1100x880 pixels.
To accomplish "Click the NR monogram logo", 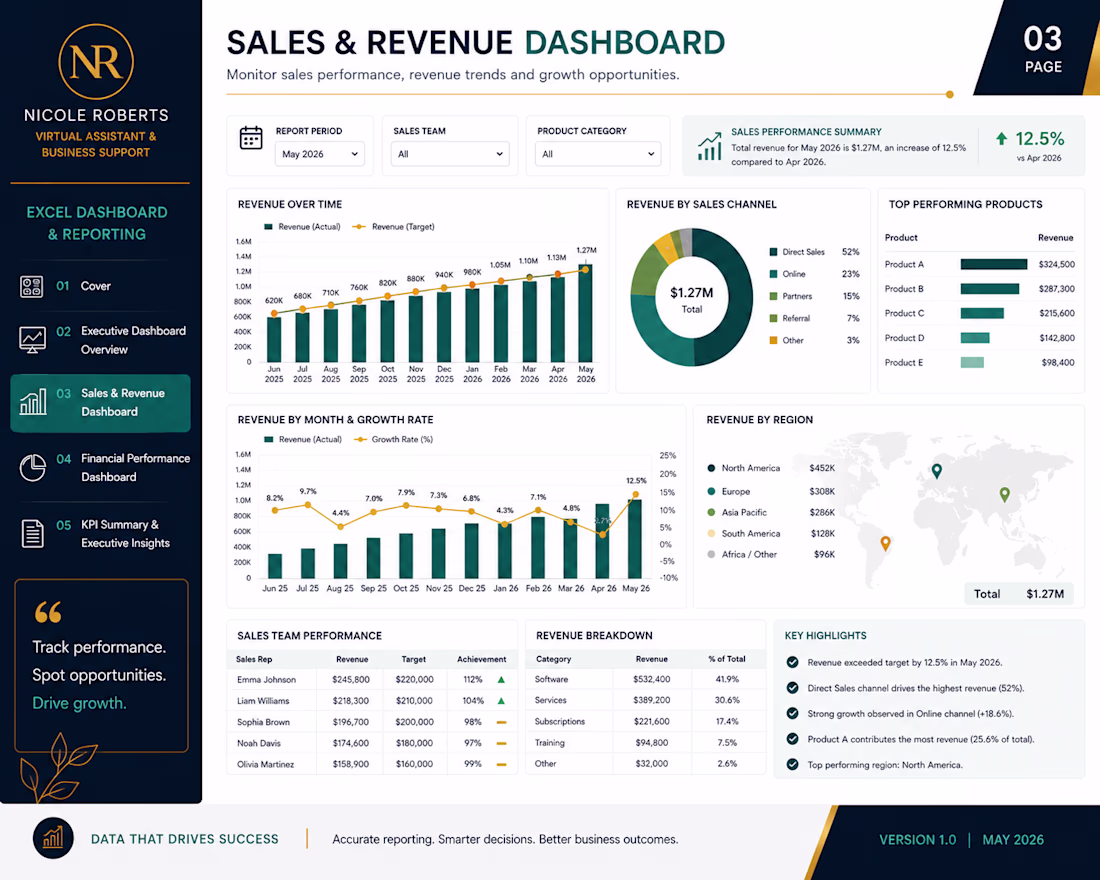I will pyautogui.click(x=96, y=62).
